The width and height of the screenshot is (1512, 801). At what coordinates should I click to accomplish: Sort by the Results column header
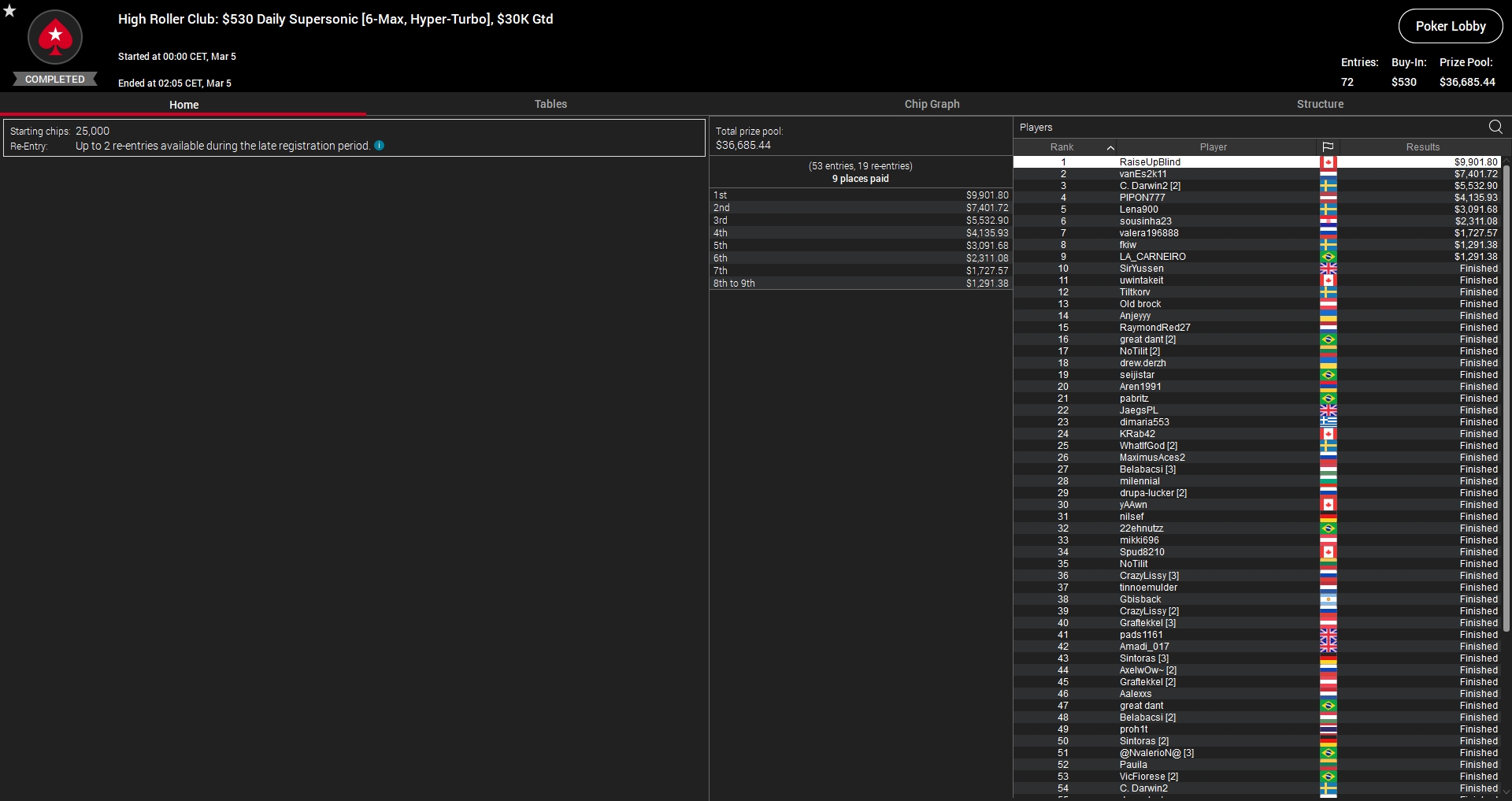[1422, 147]
